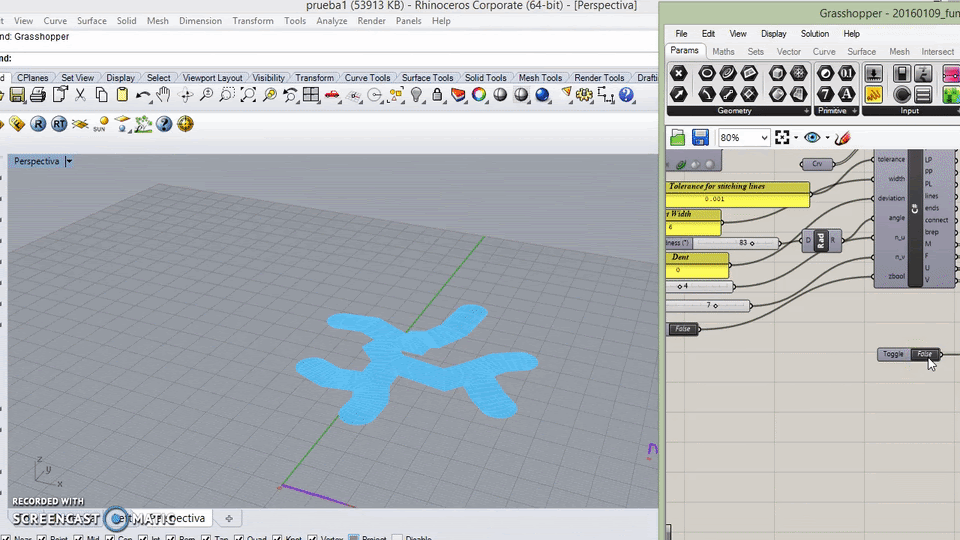The image size is (960, 540).
Task: Select the Circle parameter hexagon icon
Action: click(x=707, y=73)
